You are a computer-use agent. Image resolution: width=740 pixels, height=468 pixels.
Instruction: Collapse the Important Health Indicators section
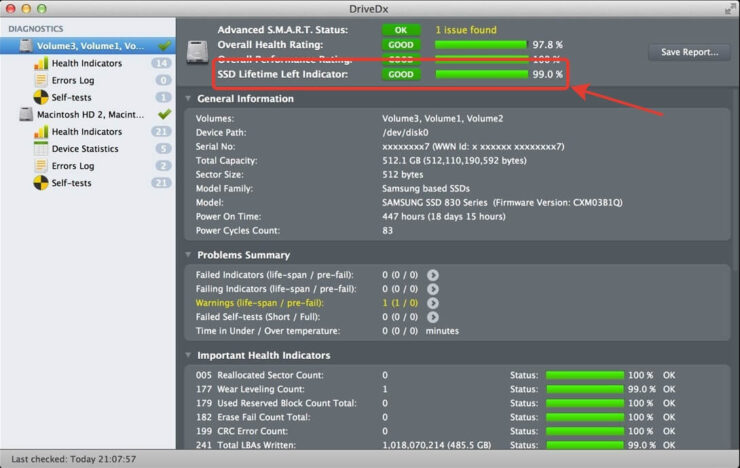pos(189,355)
